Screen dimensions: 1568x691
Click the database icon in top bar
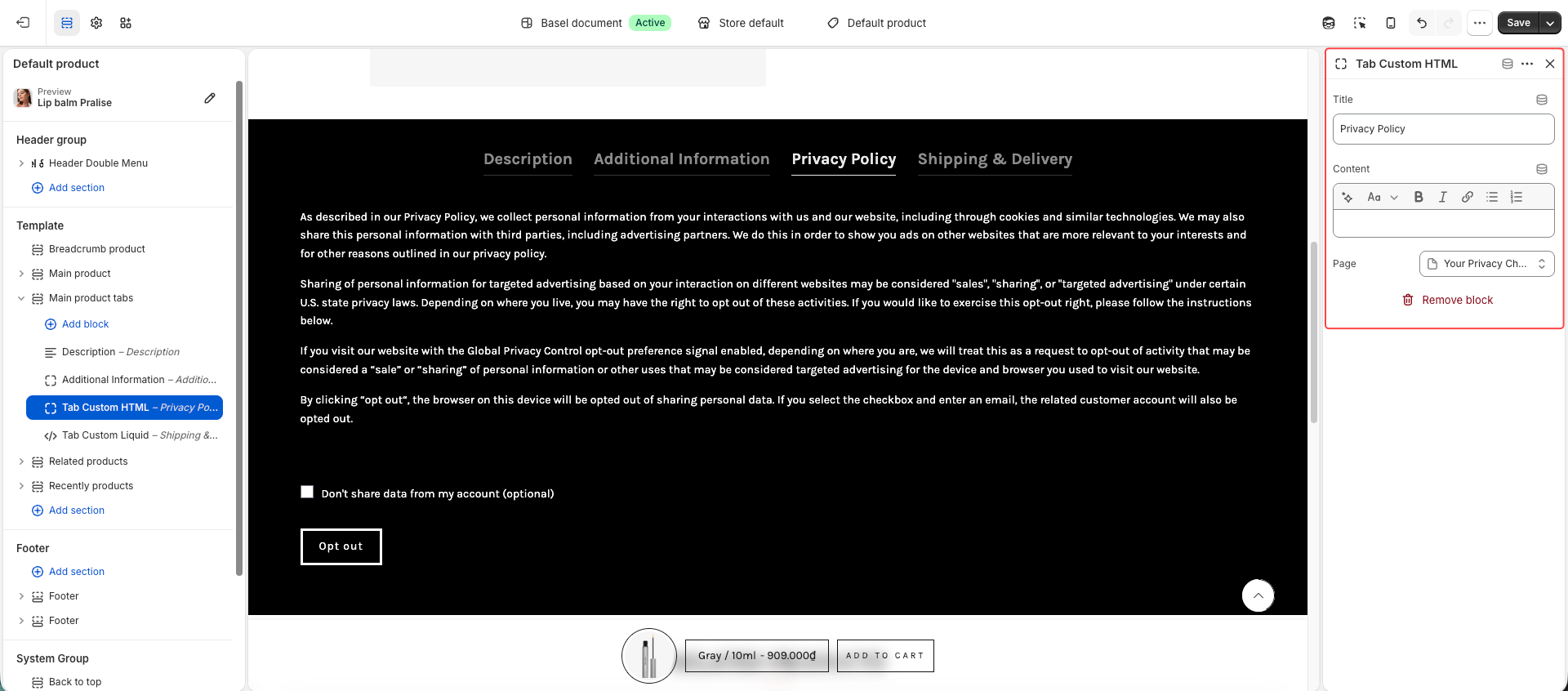pyautogui.click(x=1329, y=23)
